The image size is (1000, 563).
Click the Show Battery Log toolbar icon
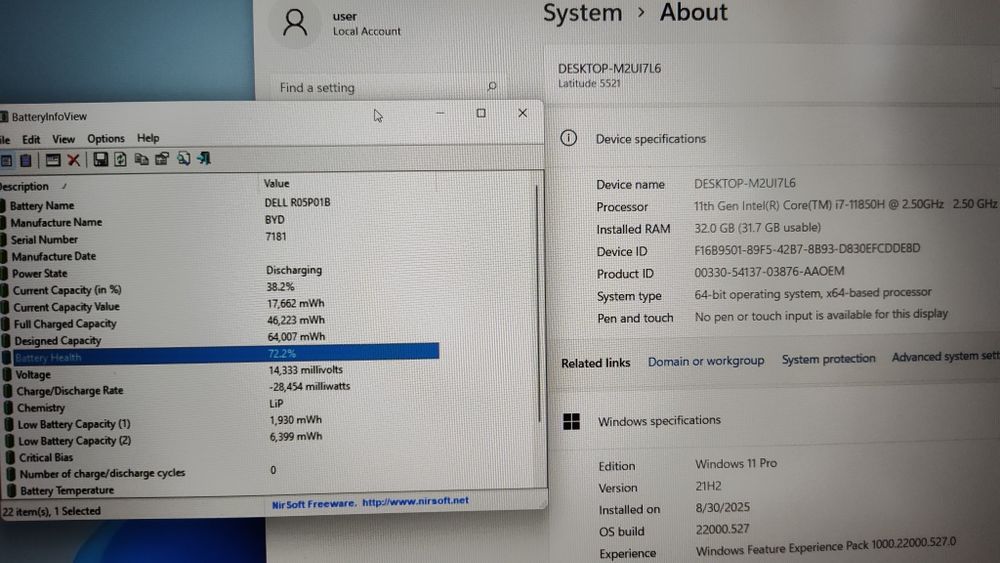coord(26,160)
